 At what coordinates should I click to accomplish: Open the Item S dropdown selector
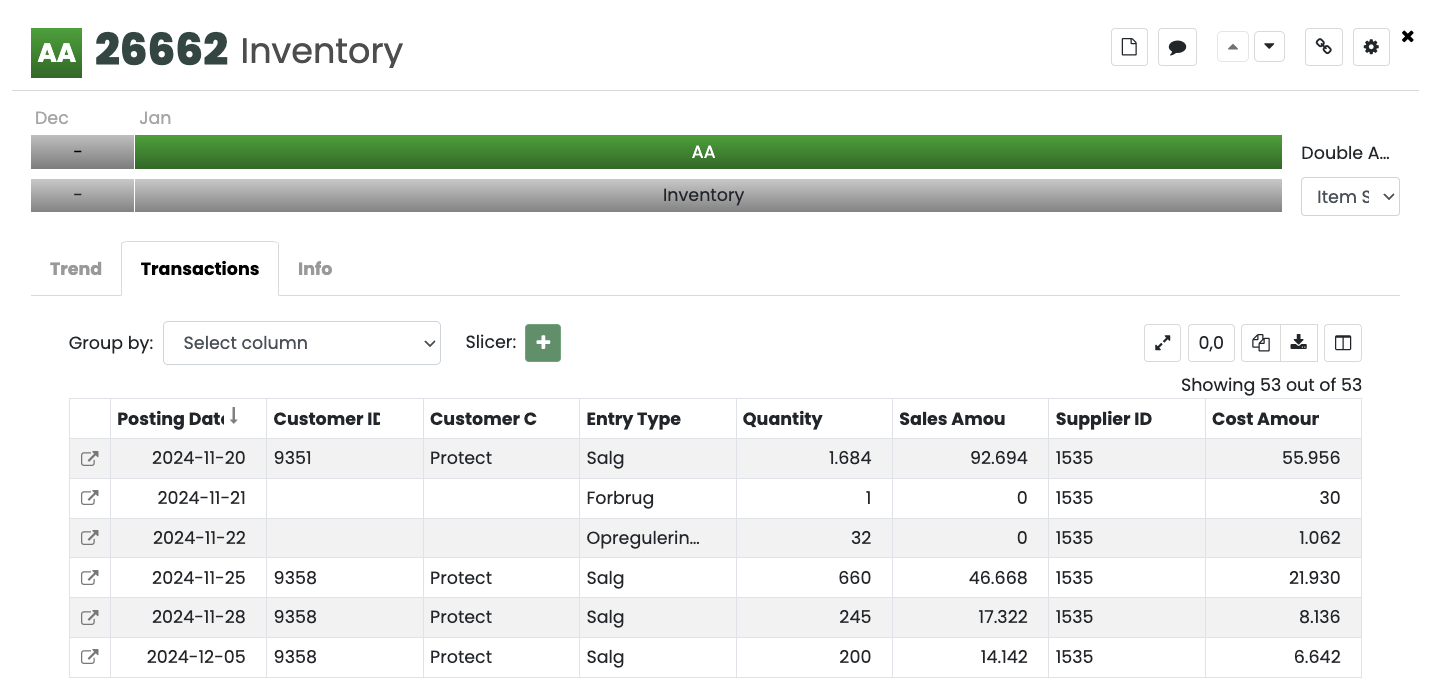click(x=1349, y=197)
